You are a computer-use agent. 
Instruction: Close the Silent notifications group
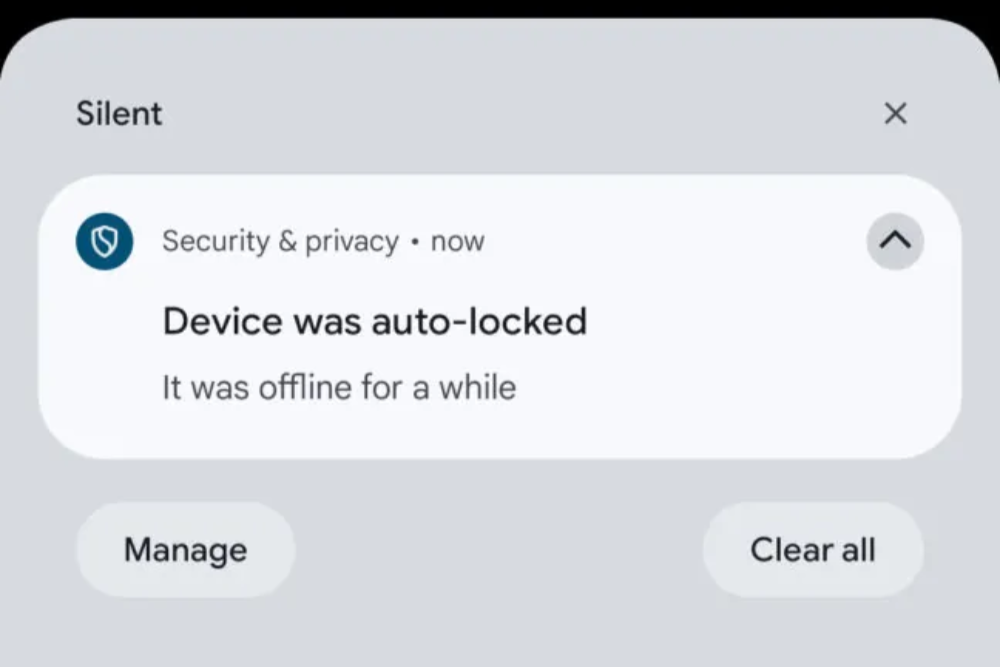point(895,114)
